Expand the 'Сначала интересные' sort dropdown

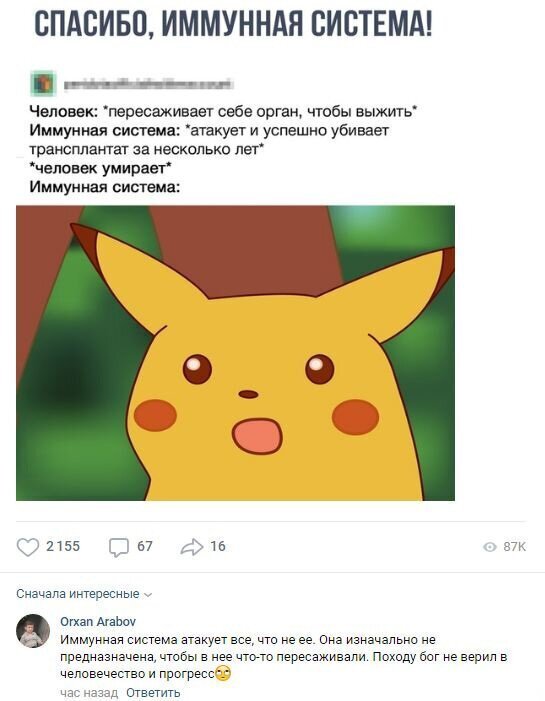tap(84, 594)
